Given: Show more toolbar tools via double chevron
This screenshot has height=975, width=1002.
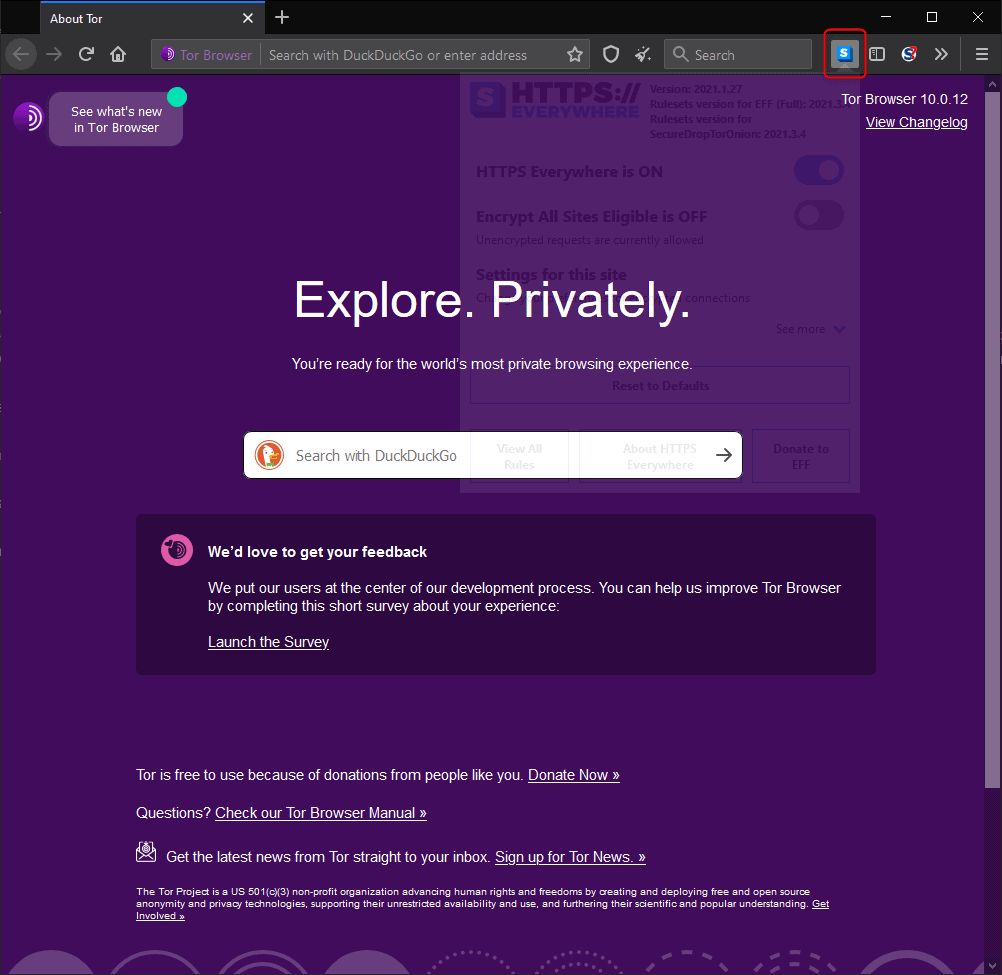Looking at the screenshot, I should [941, 54].
